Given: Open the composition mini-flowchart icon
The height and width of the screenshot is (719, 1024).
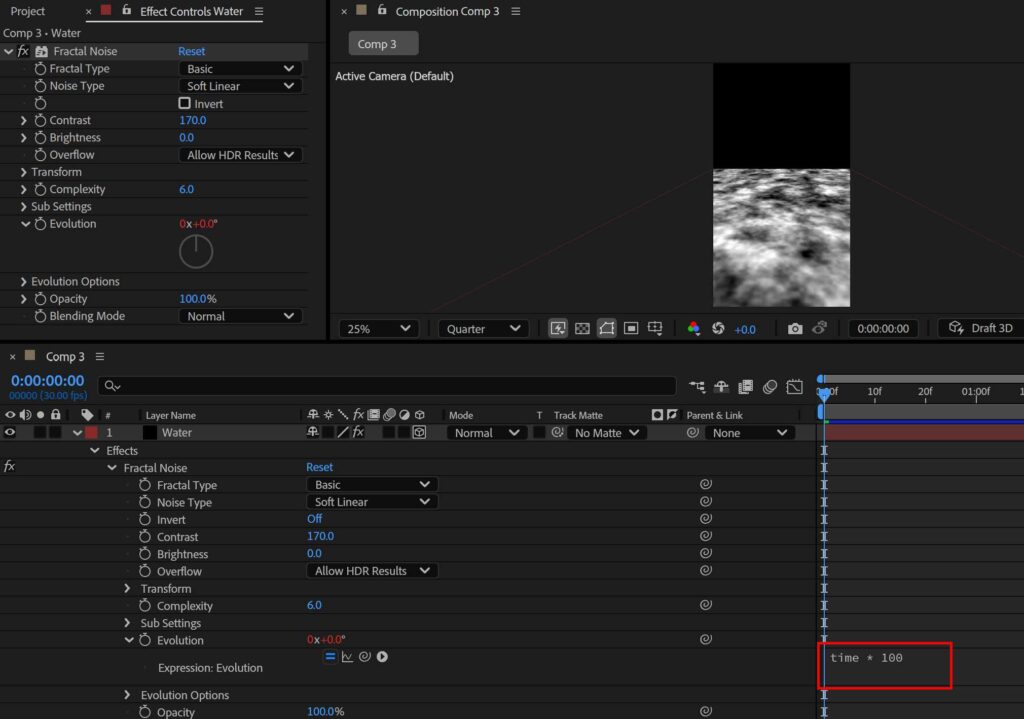Looking at the screenshot, I should click(697, 387).
